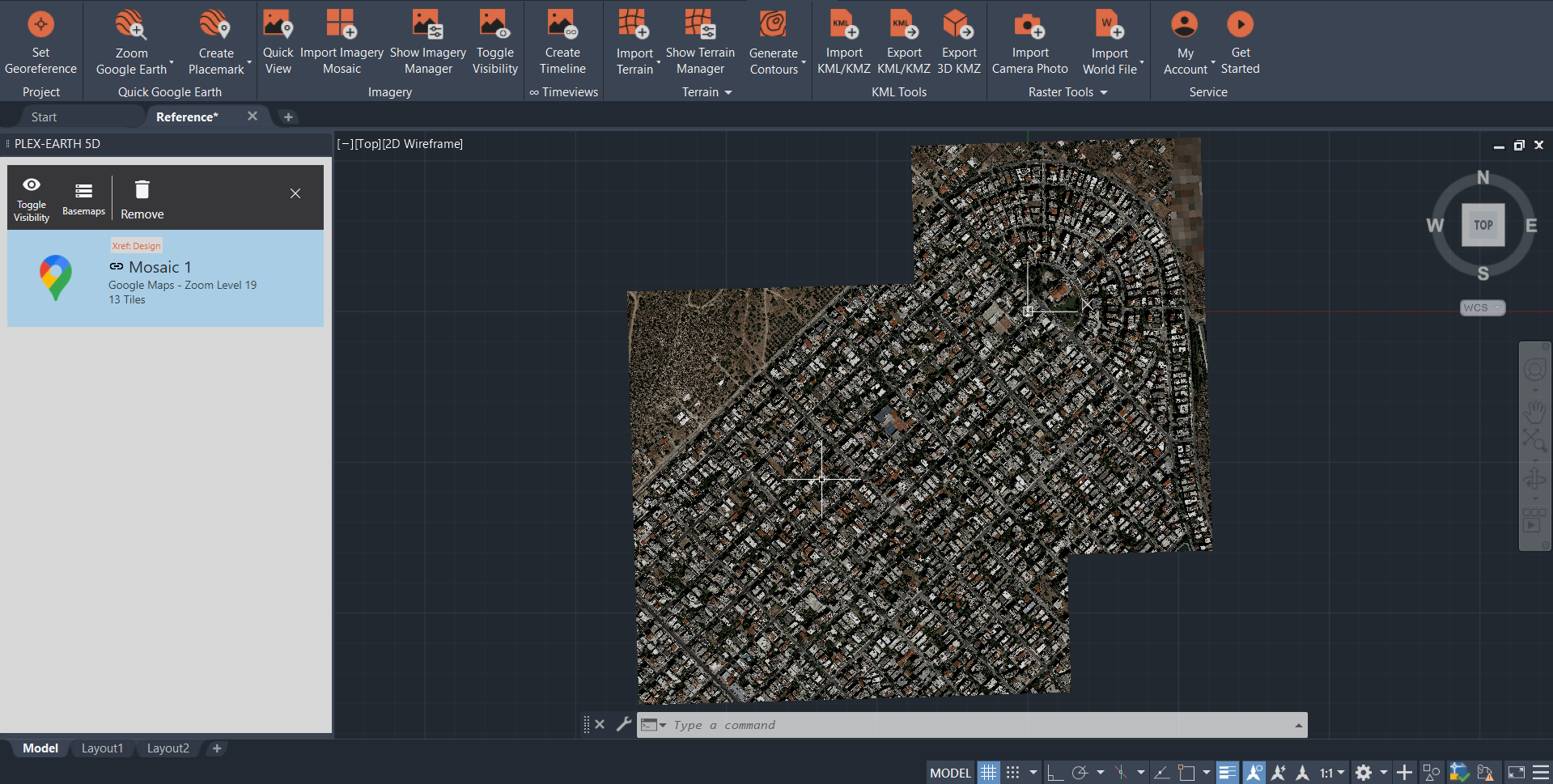This screenshot has height=784, width=1553.
Task: Toggle drawing grid display in status bar
Action: click(x=988, y=773)
